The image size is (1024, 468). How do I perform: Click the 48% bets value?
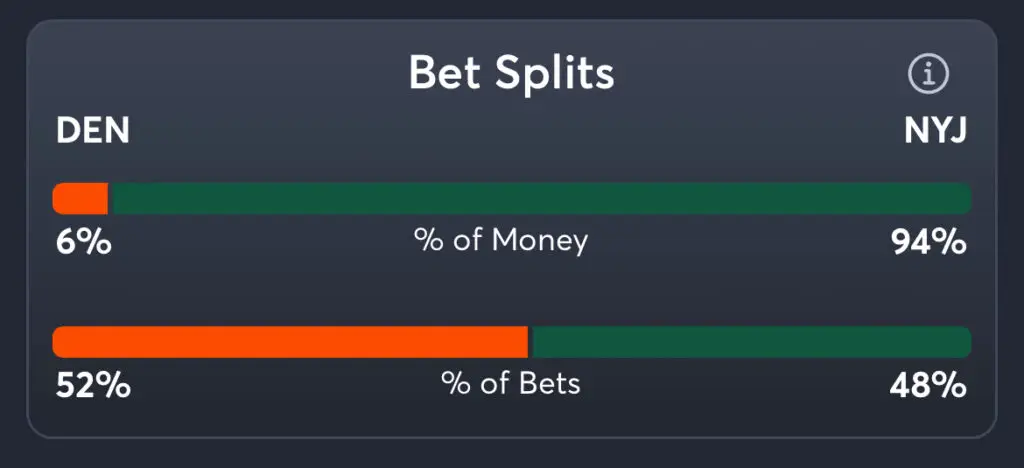click(x=929, y=385)
